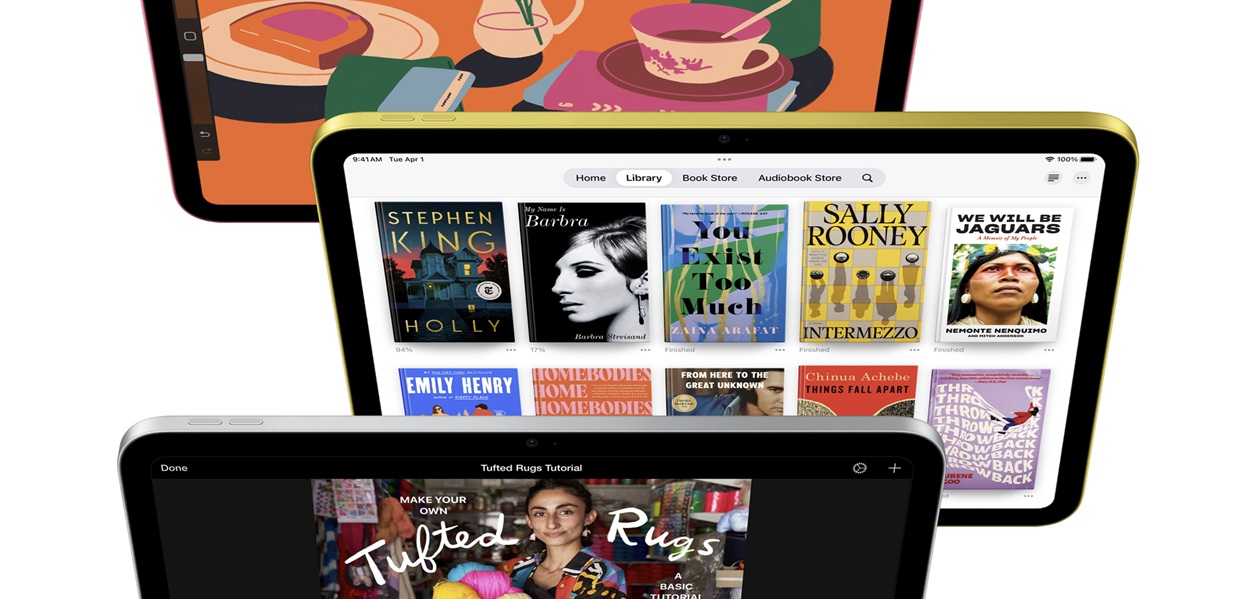Click the 94% progress label under Holly
This screenshot has width=1250, height=599.
coord(404,350)
